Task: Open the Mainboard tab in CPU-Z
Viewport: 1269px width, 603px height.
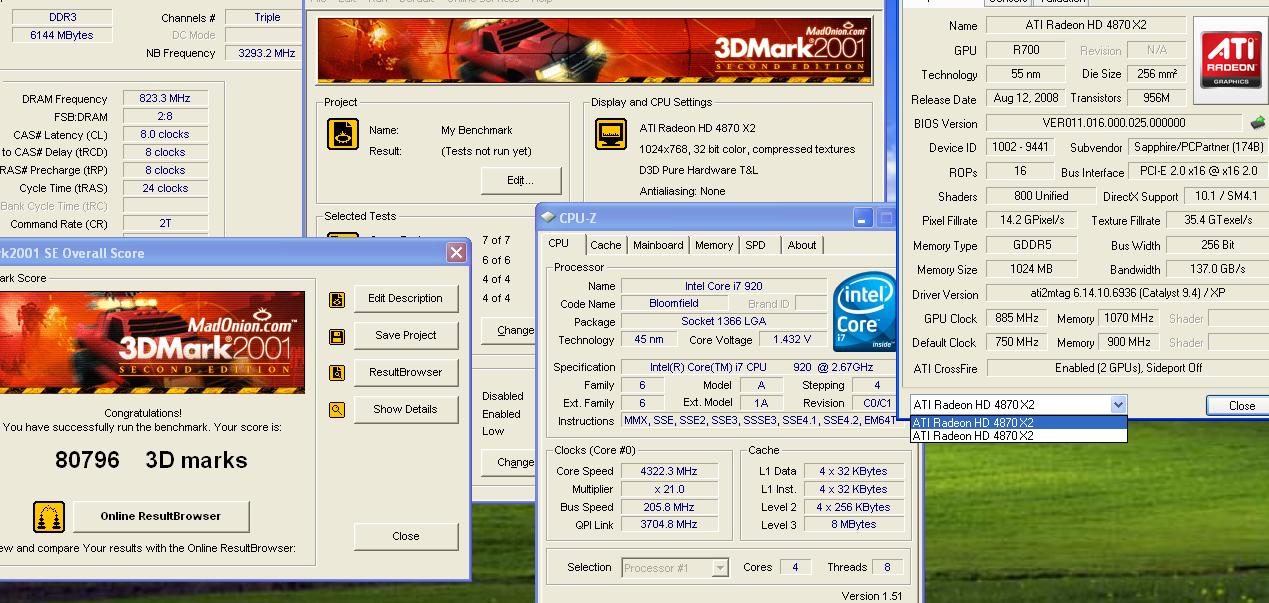Action: pyautogui.click(x=658, y=245)
